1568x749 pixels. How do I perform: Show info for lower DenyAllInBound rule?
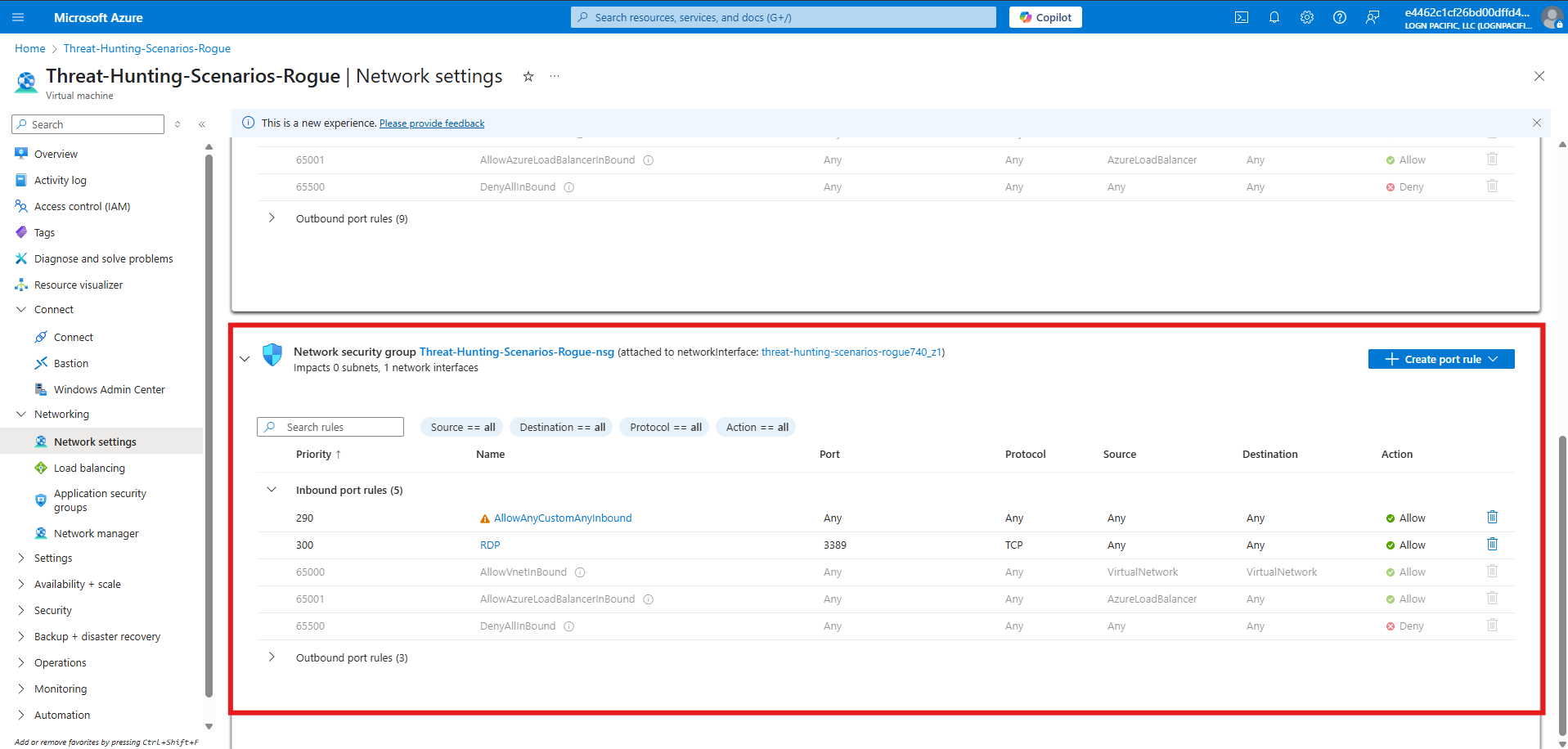pyautogui.click(x=569, y=626)
